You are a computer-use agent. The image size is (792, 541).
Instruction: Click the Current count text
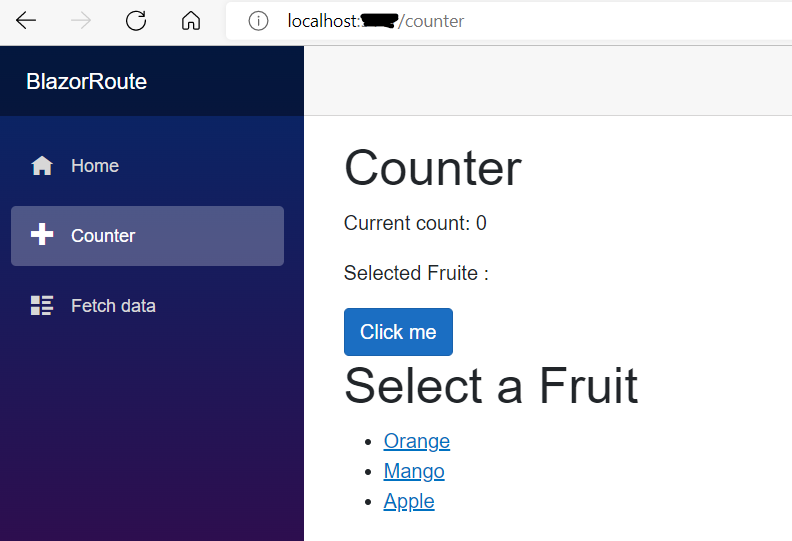click(415, 223)
